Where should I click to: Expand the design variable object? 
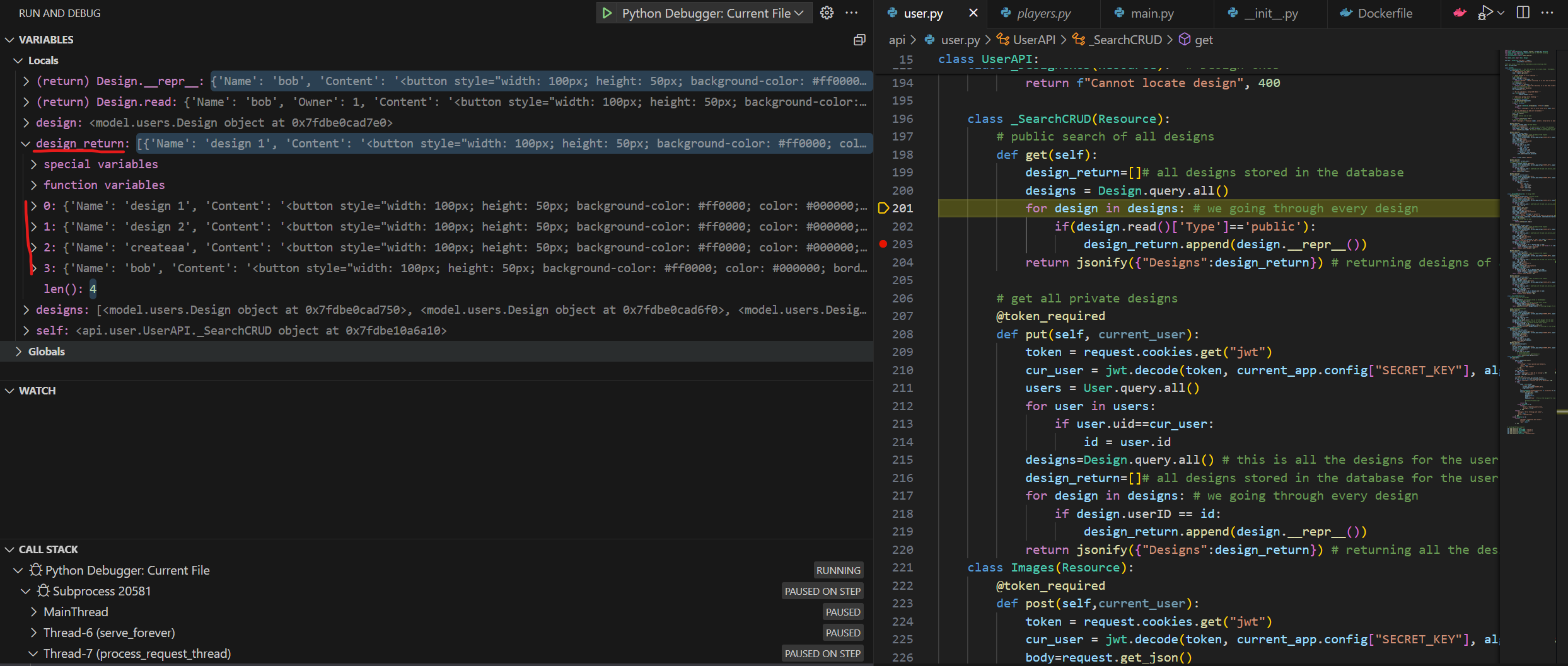pyautogui.click(x=26, y=123)
